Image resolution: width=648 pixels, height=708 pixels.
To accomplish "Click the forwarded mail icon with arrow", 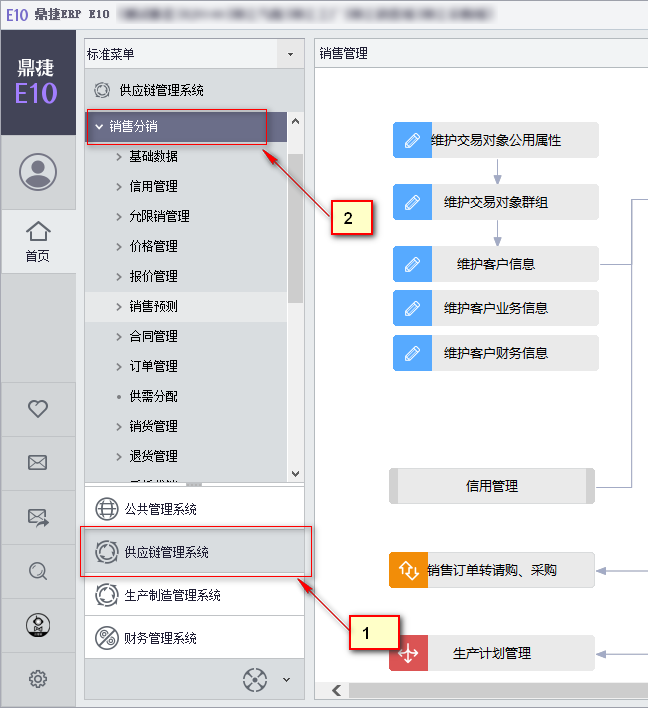I will tap(38, 517).
